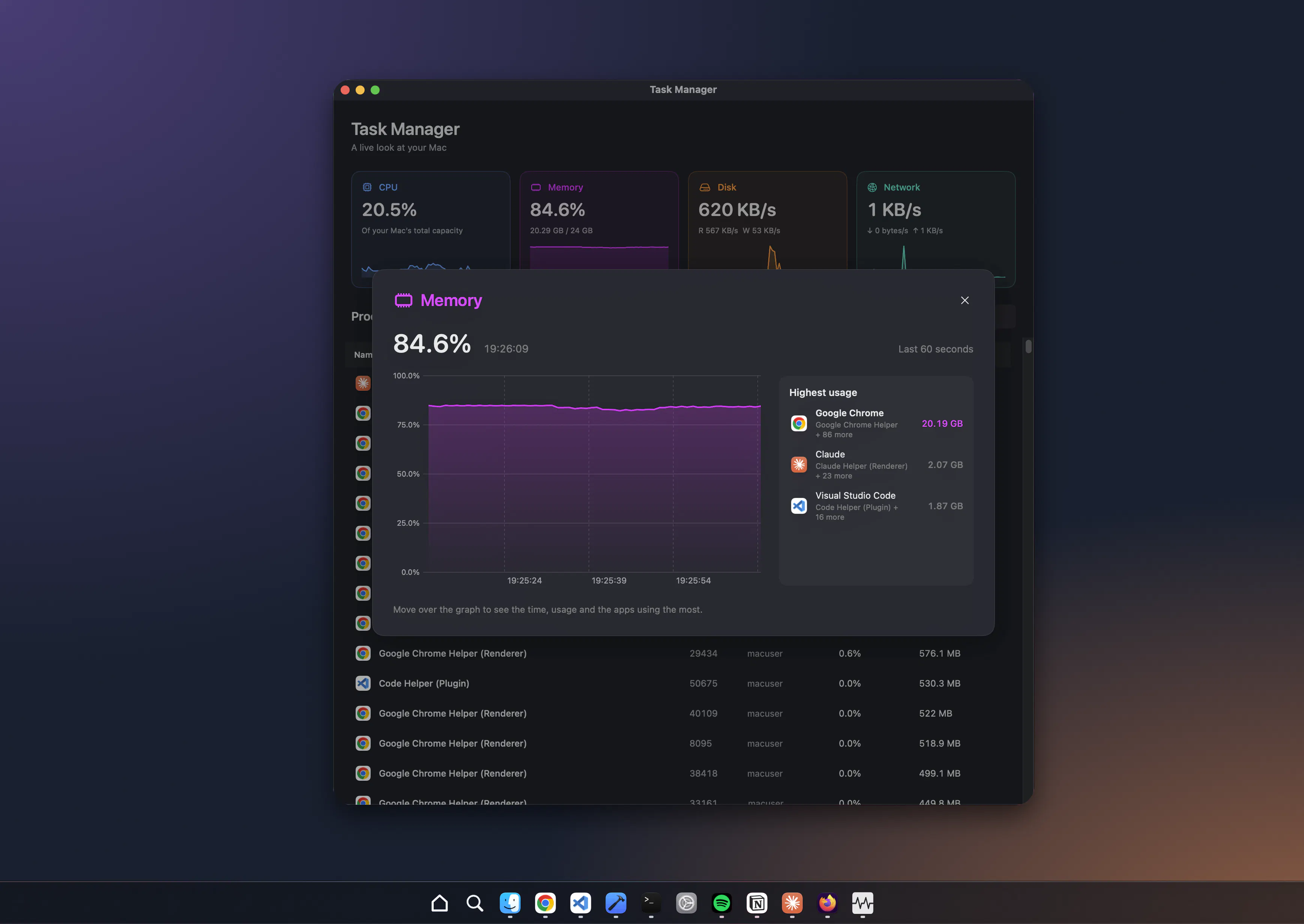Open Finder from the dock
Screen dimensions: 1304x924
pyautogui.click(x=509, y=902)
